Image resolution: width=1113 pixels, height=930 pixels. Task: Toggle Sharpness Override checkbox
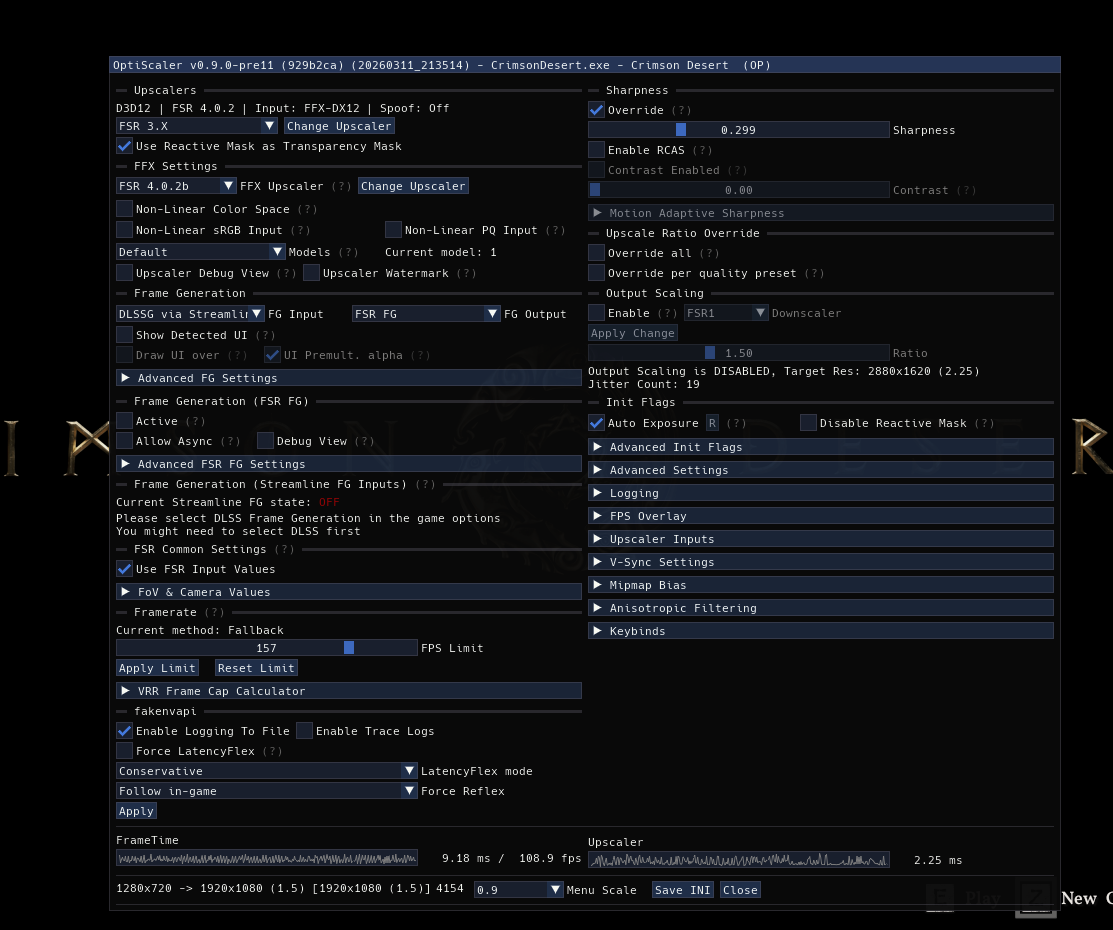[x=596, y=109]
